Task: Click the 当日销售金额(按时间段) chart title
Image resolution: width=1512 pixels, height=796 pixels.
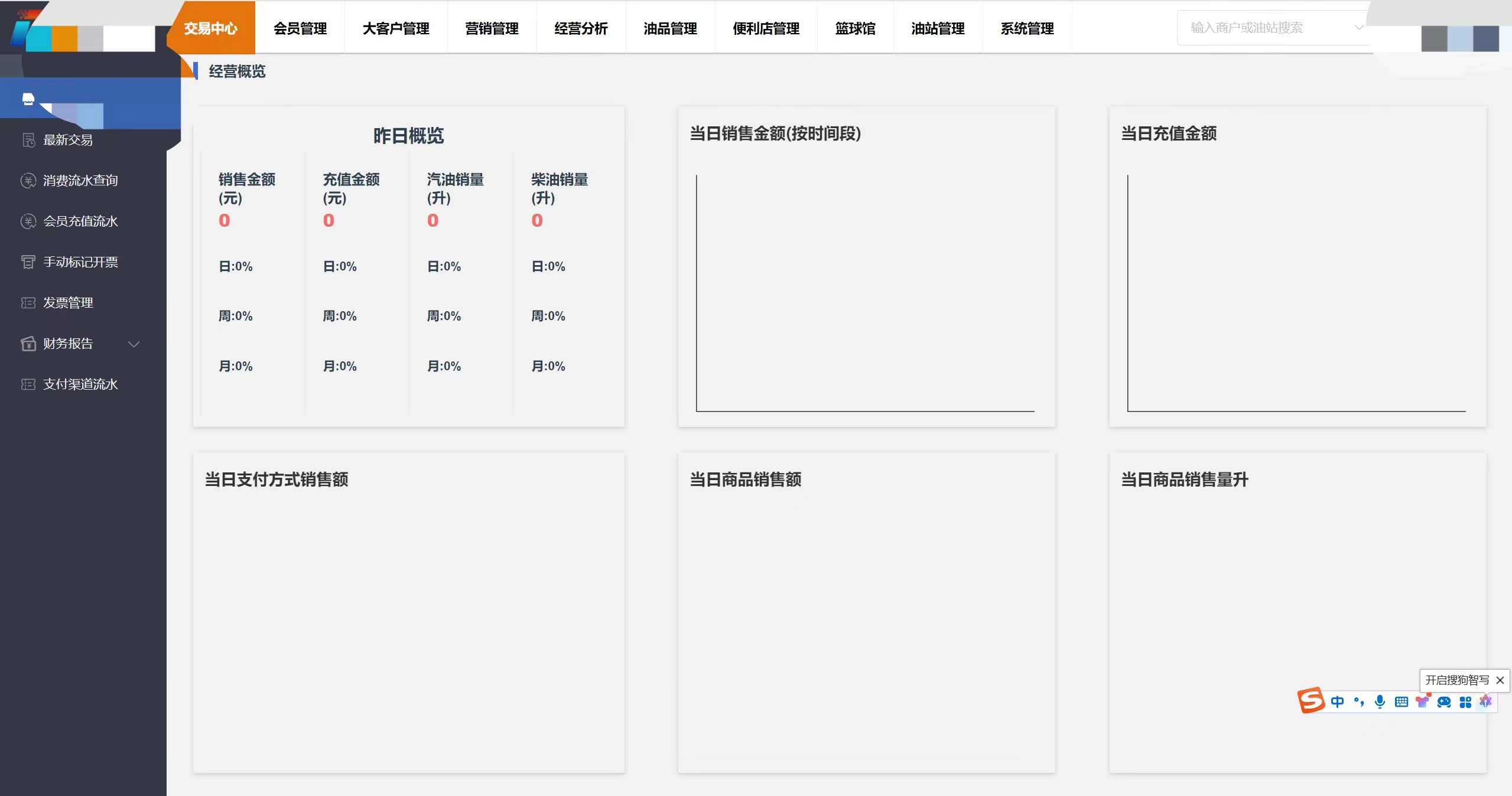Action: point(775,133)
